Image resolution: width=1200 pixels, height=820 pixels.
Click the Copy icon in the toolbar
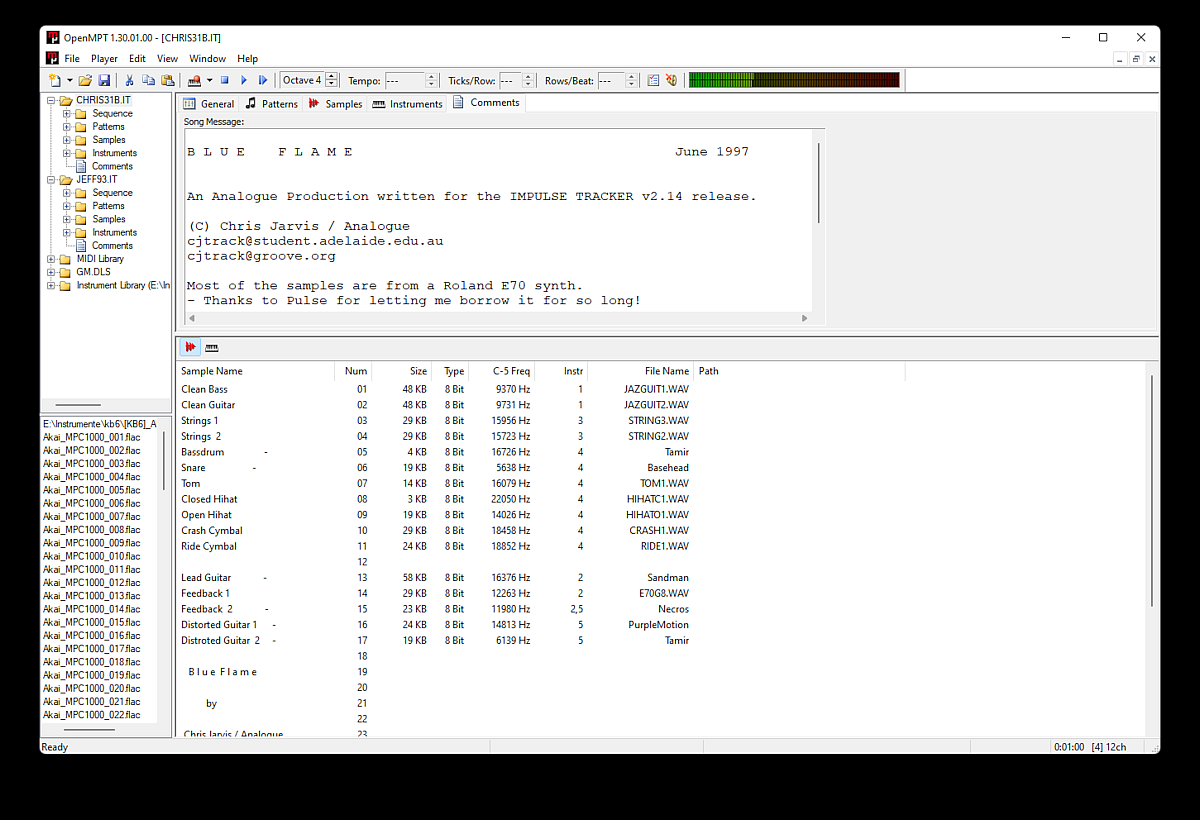[149, 80]
